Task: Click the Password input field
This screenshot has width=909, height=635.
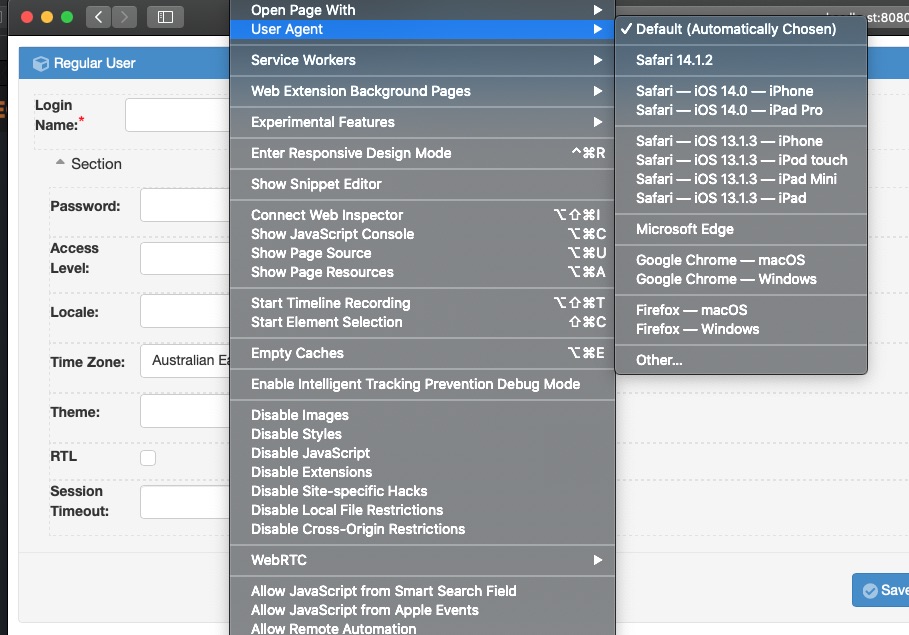Action: pos(185,205)
